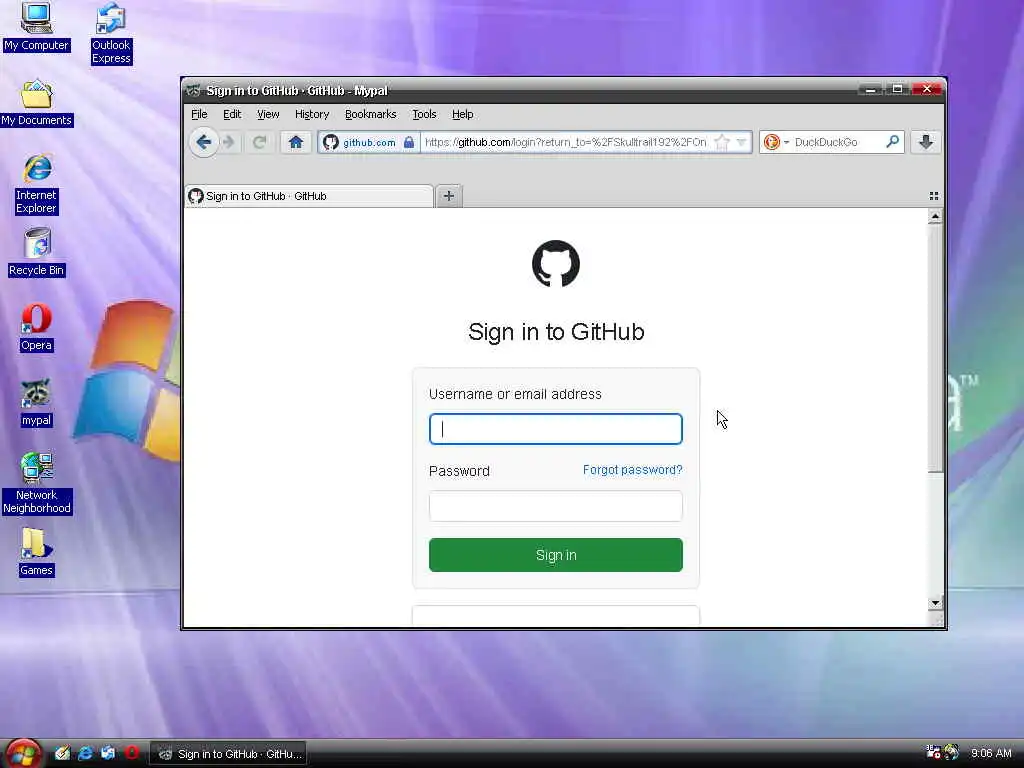This screenshot has height=768, width=1024.
Task: Open the Edit menu
Action: [232, 114]
